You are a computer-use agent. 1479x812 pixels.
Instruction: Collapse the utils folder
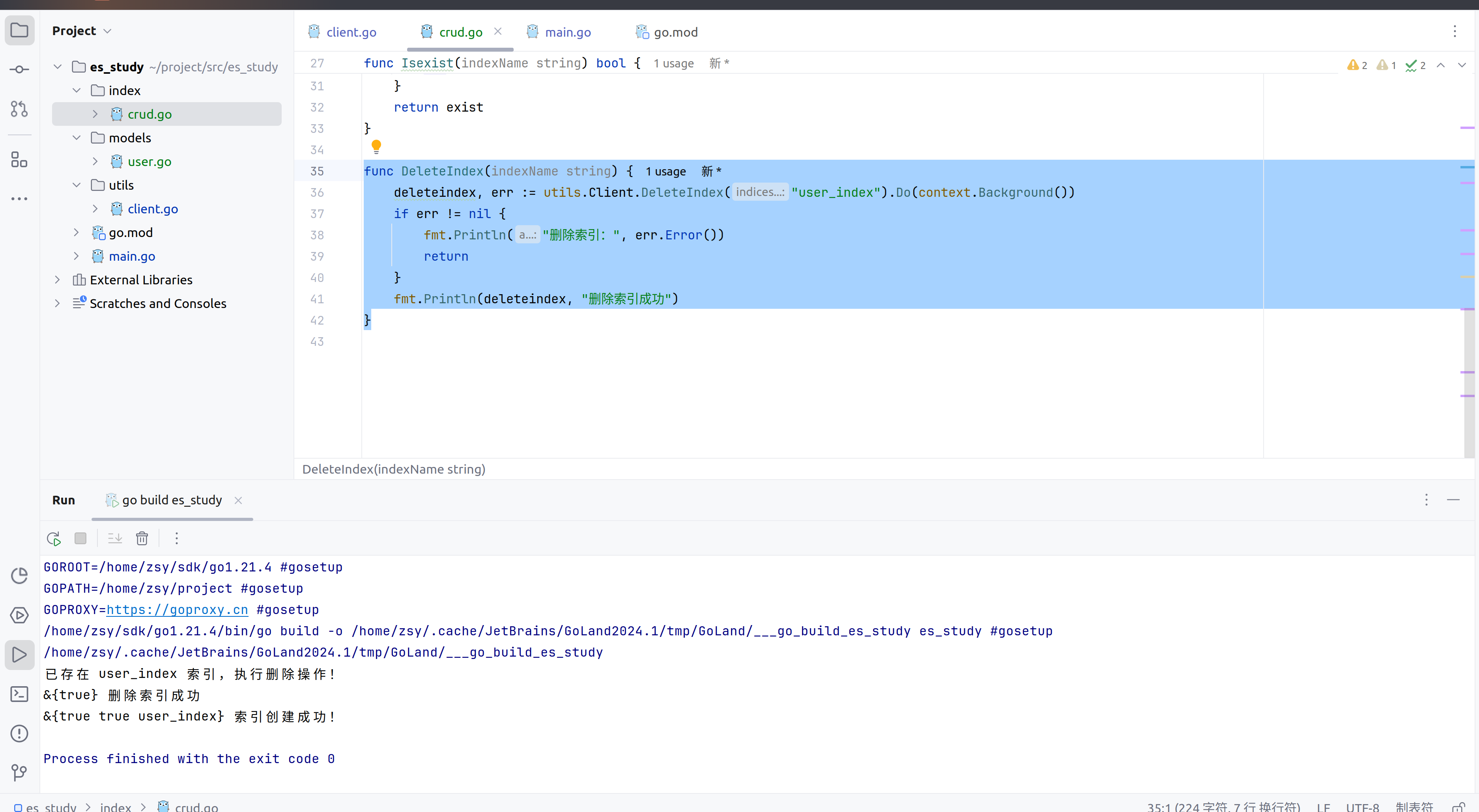(77, 185)
